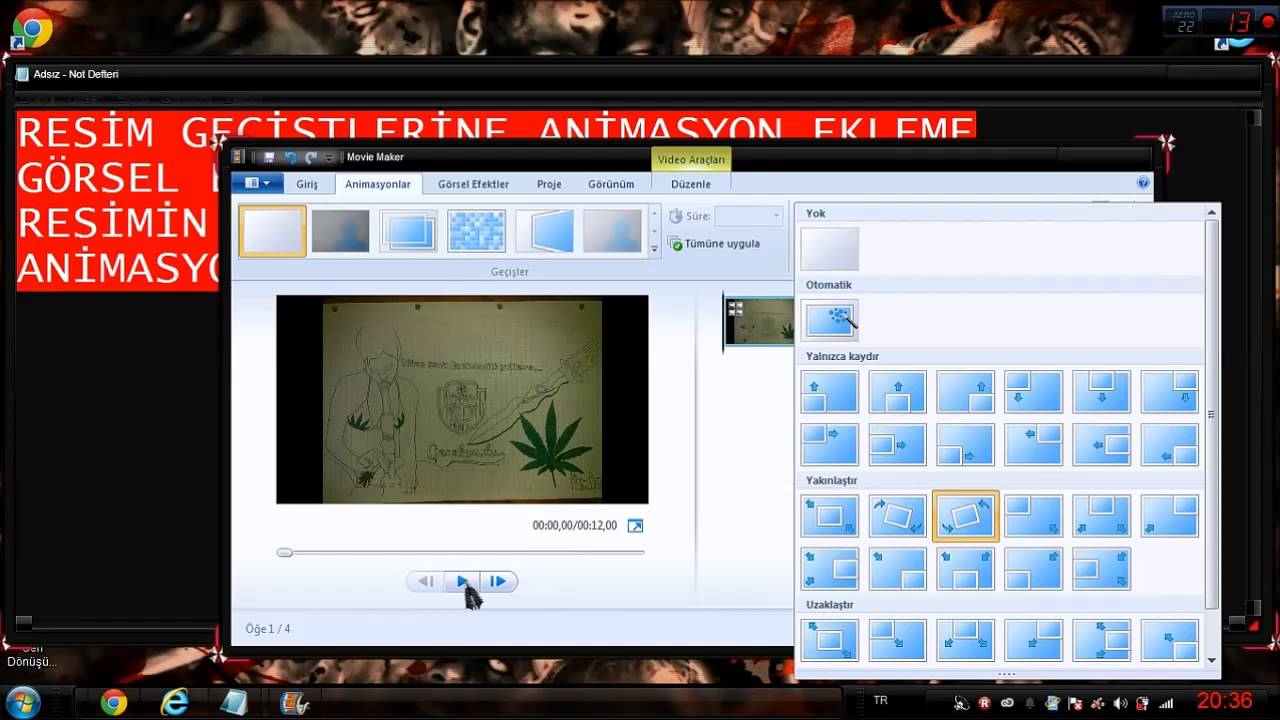Click the Undo arrow in the title bar
This screenshot has height=720, width=1280.
pyautogui.click(x=290, y=157)
